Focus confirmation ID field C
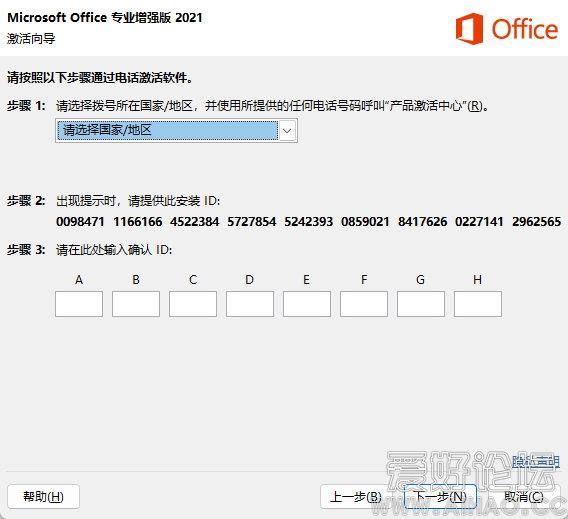The width and height of the screenshot is (568, 519). [x=193, y=304]
